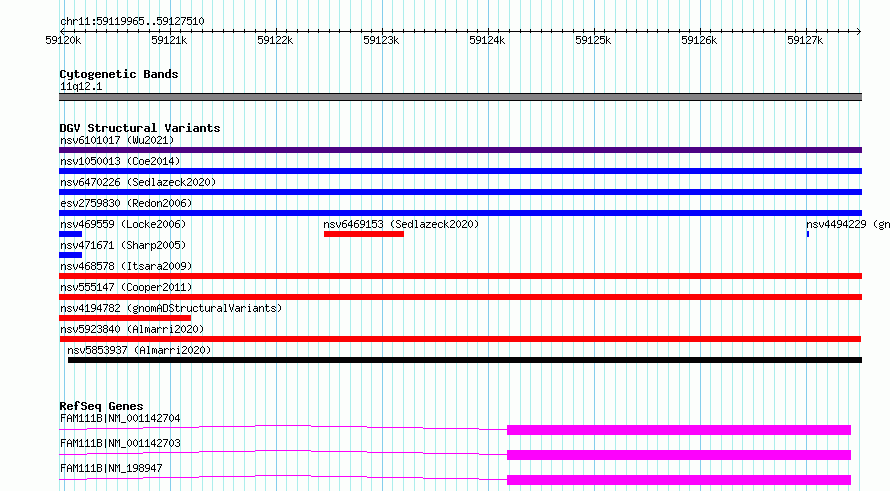The height and width of the screenshot is (491, 890).
Task: Open variant nsv6101017 (Wu2021) label
Action: pyautogui.click(x=117, y=140)
